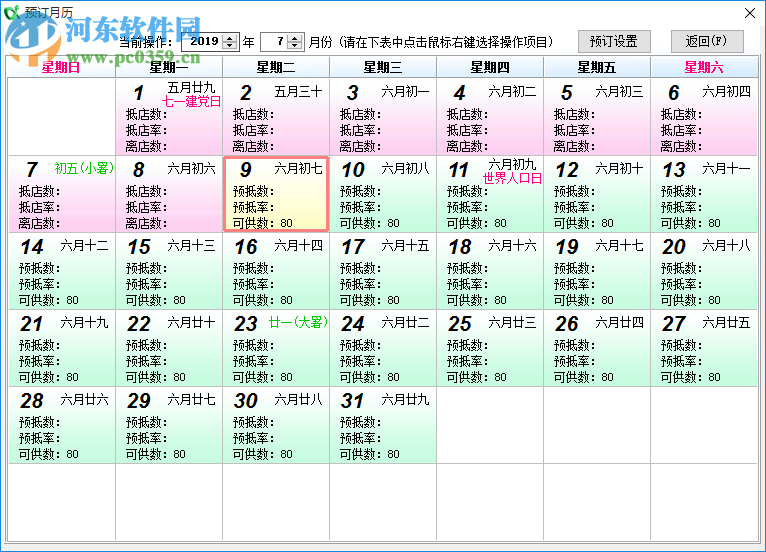Select day 7 cell 初五(小暑)
Image resolution: width=766 pixels, height=552 pixels.
pos(62,194)
